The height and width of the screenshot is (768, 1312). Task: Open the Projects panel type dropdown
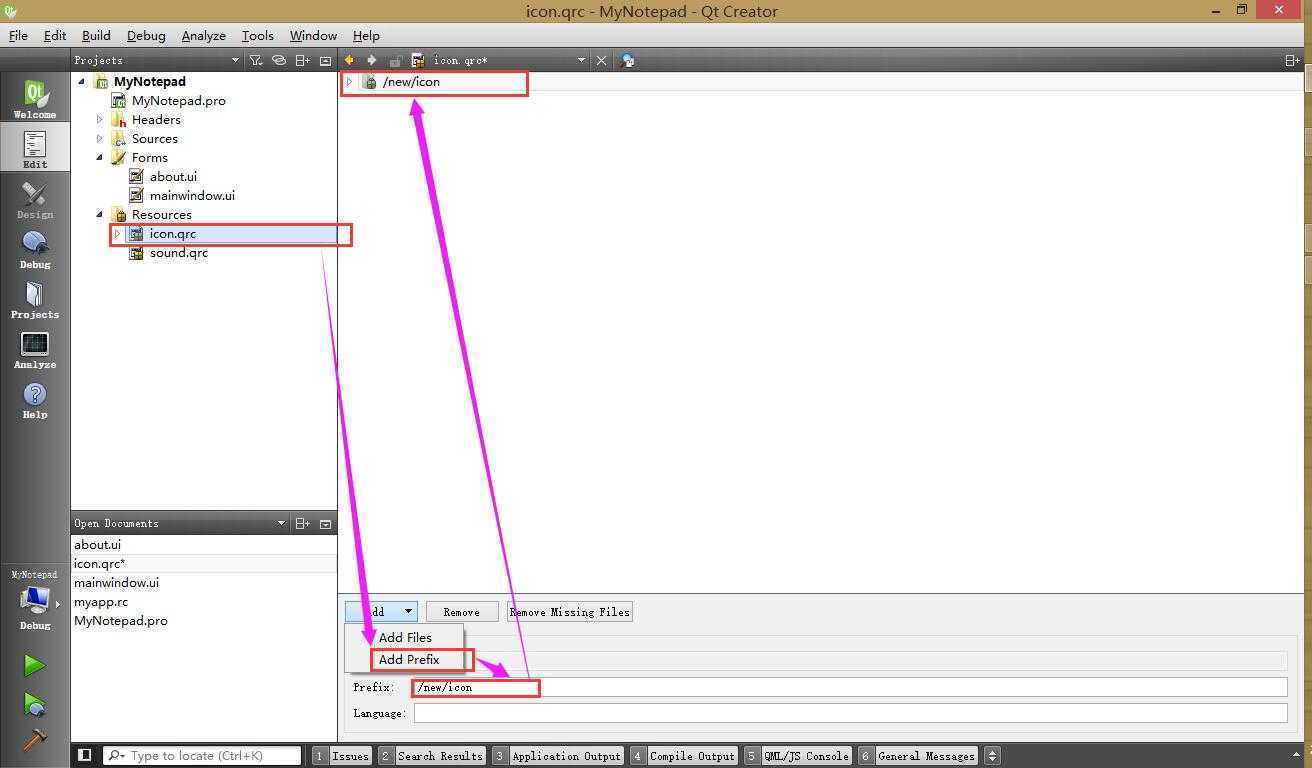(x=236, y=60)
